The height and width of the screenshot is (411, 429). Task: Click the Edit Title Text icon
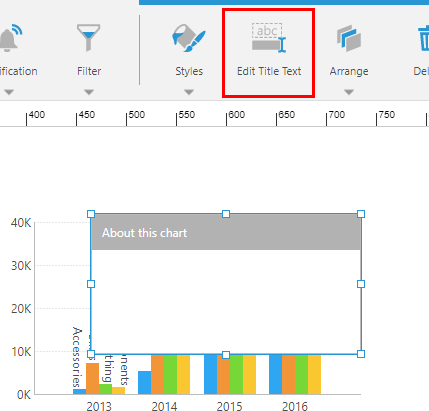269,38
